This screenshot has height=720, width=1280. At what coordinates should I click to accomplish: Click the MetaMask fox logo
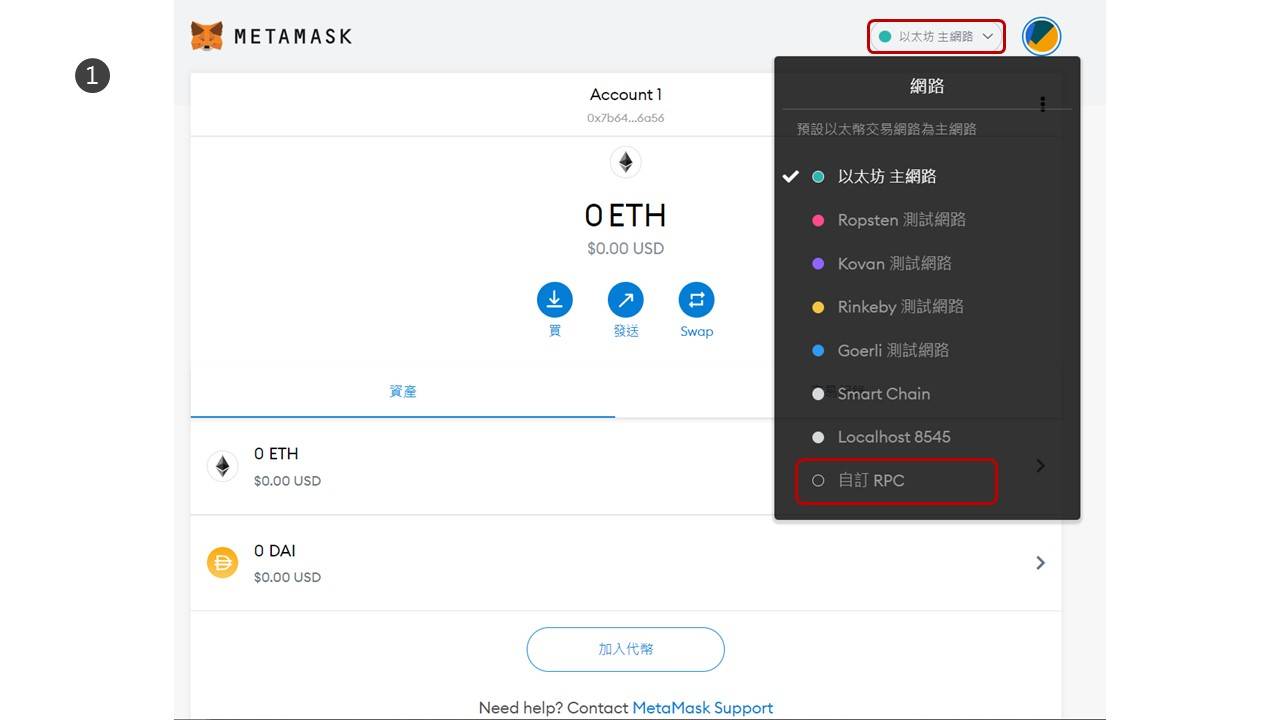coord(207,36)
